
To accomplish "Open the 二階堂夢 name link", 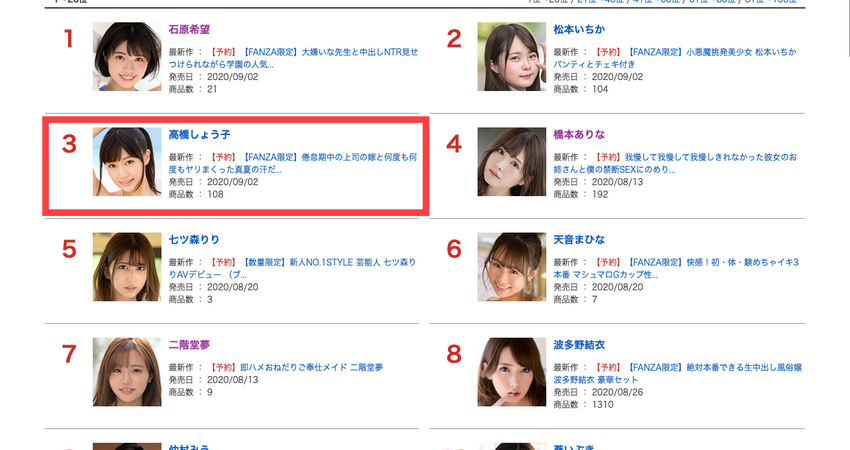I will pos(189,345).
